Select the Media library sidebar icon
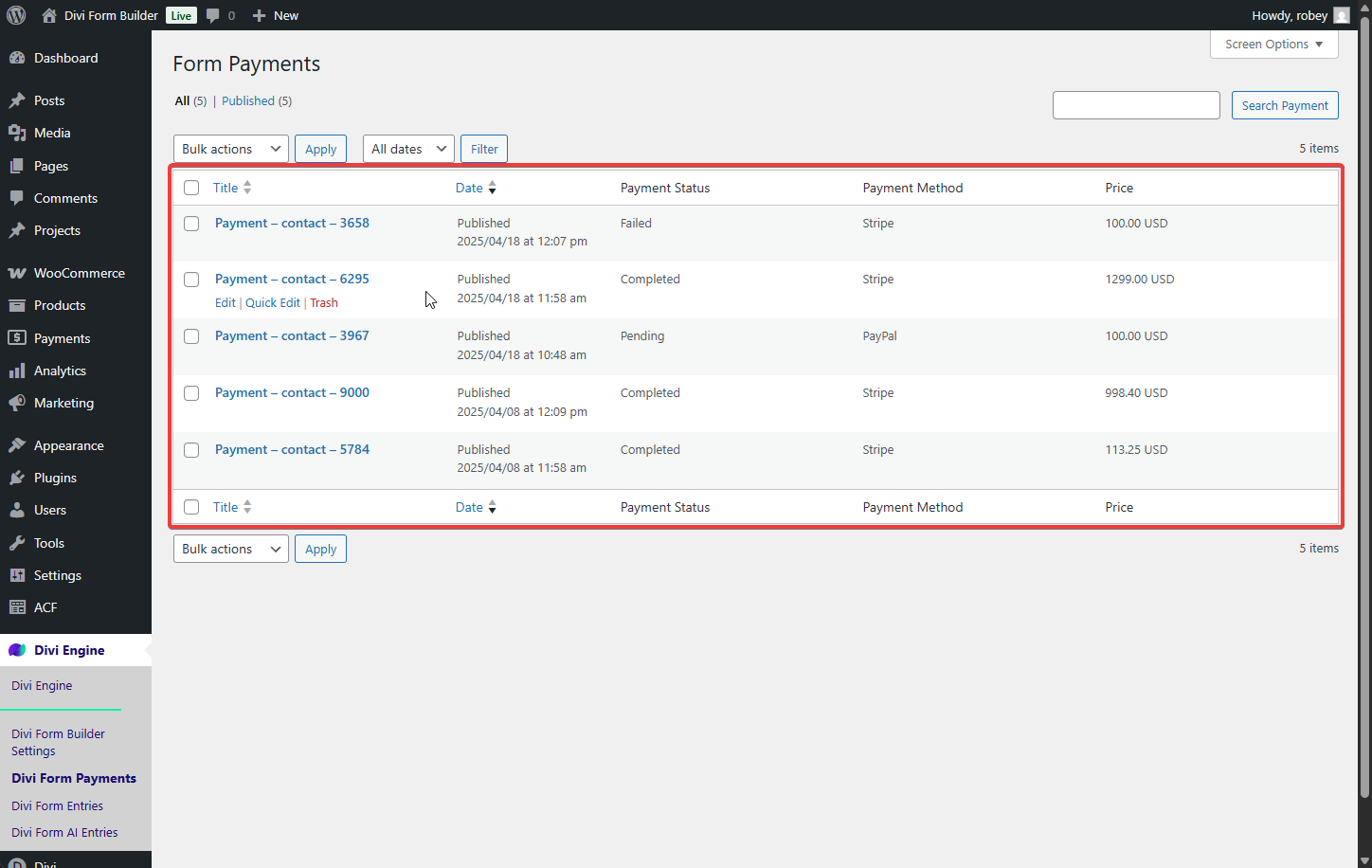Screen dimensions: 1372x868 pyautogui.click(x=19, y=133)
